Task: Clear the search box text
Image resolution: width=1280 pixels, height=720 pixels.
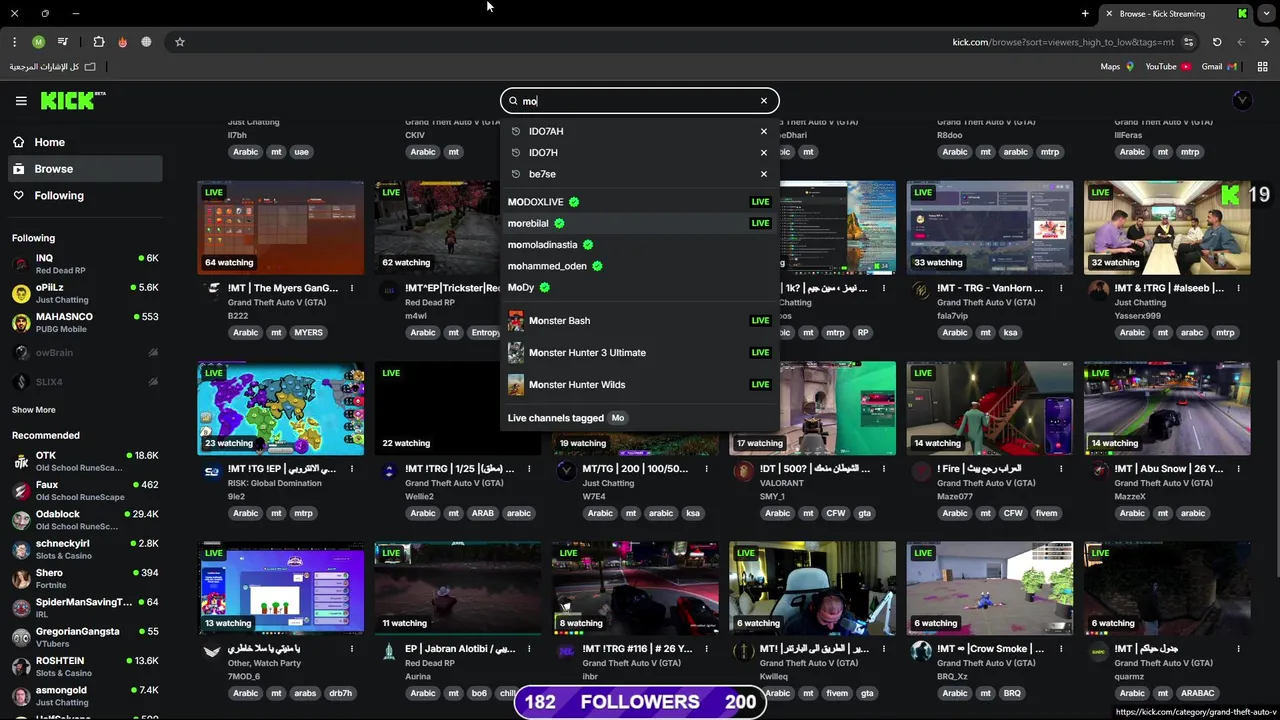Action: coord(763,100)
